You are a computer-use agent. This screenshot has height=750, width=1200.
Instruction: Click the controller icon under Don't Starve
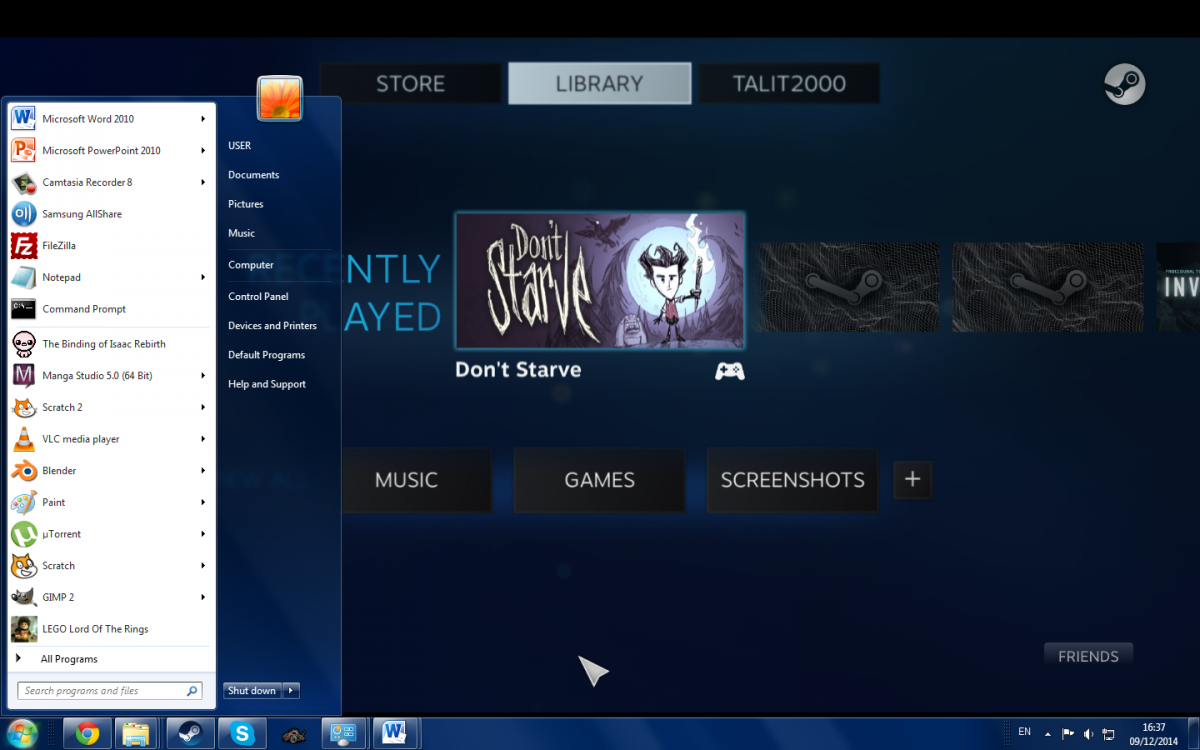click(x=730, y=371)
